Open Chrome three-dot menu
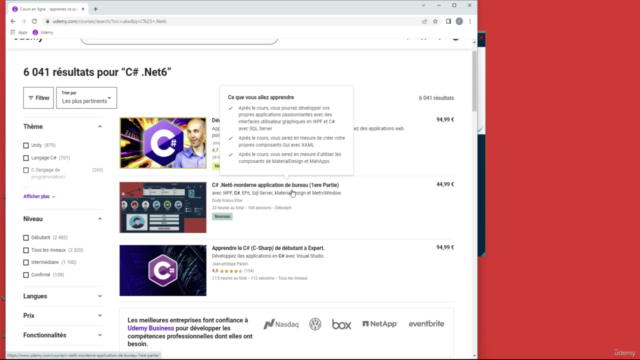The image size is (640, 360). pyautogui.click(x=470, y=21)
